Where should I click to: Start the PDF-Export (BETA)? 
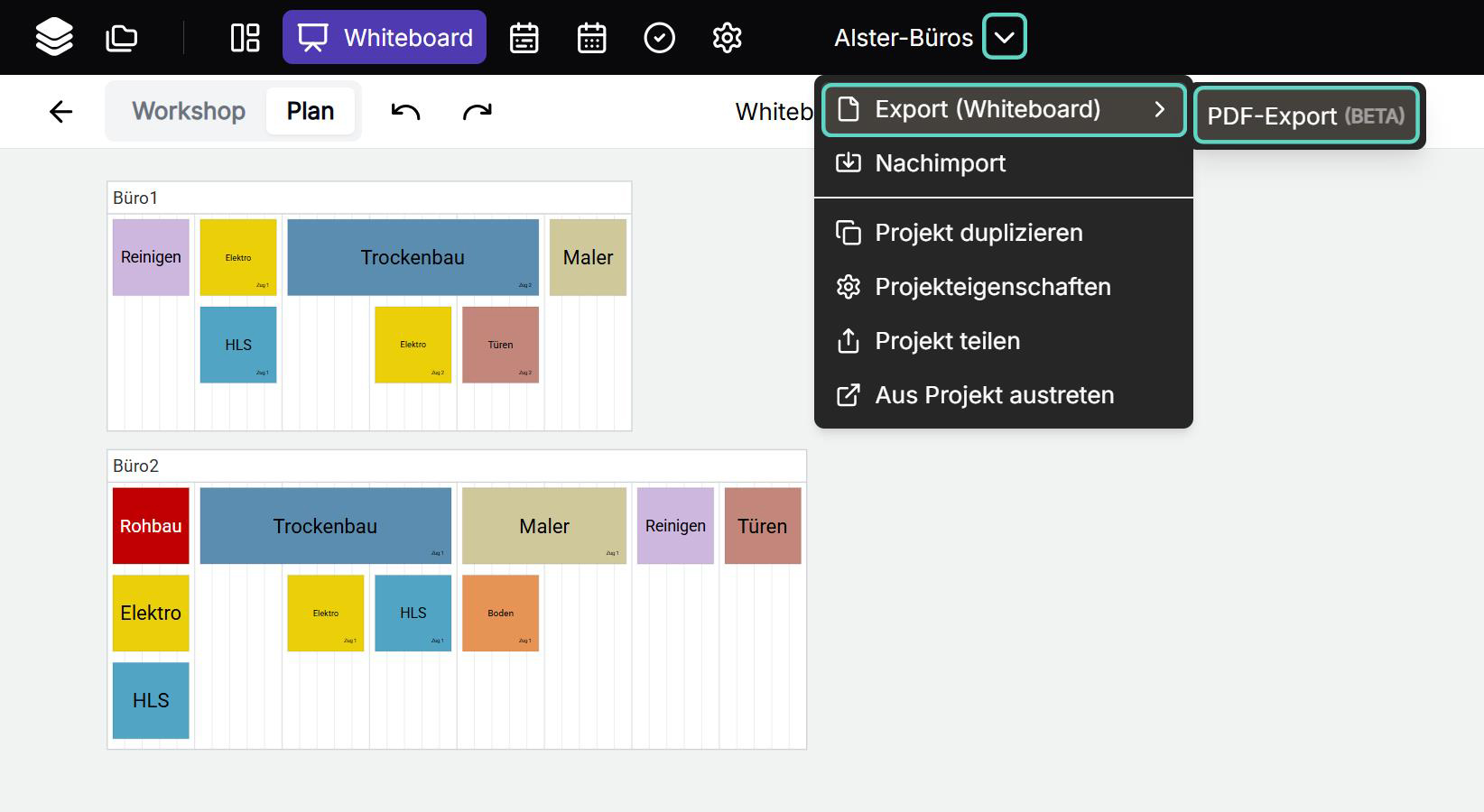1306,115
